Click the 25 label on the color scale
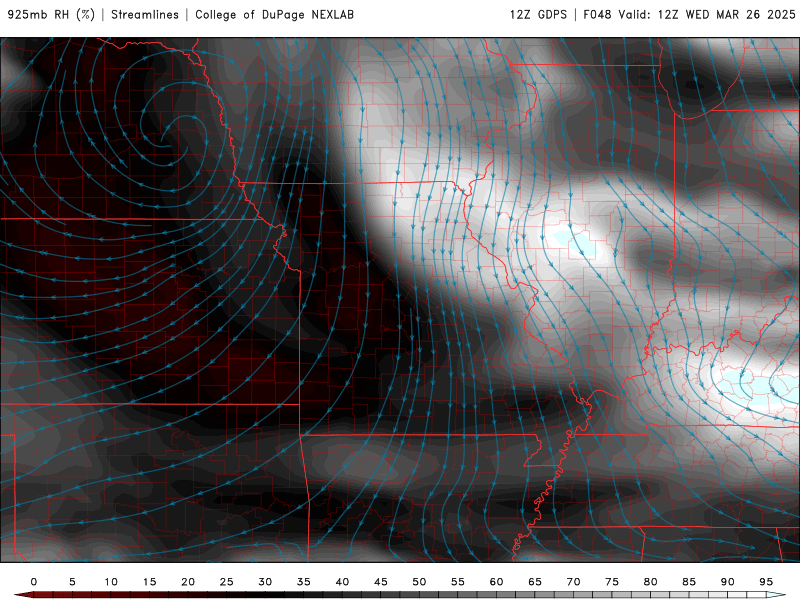 click(227, 582)
